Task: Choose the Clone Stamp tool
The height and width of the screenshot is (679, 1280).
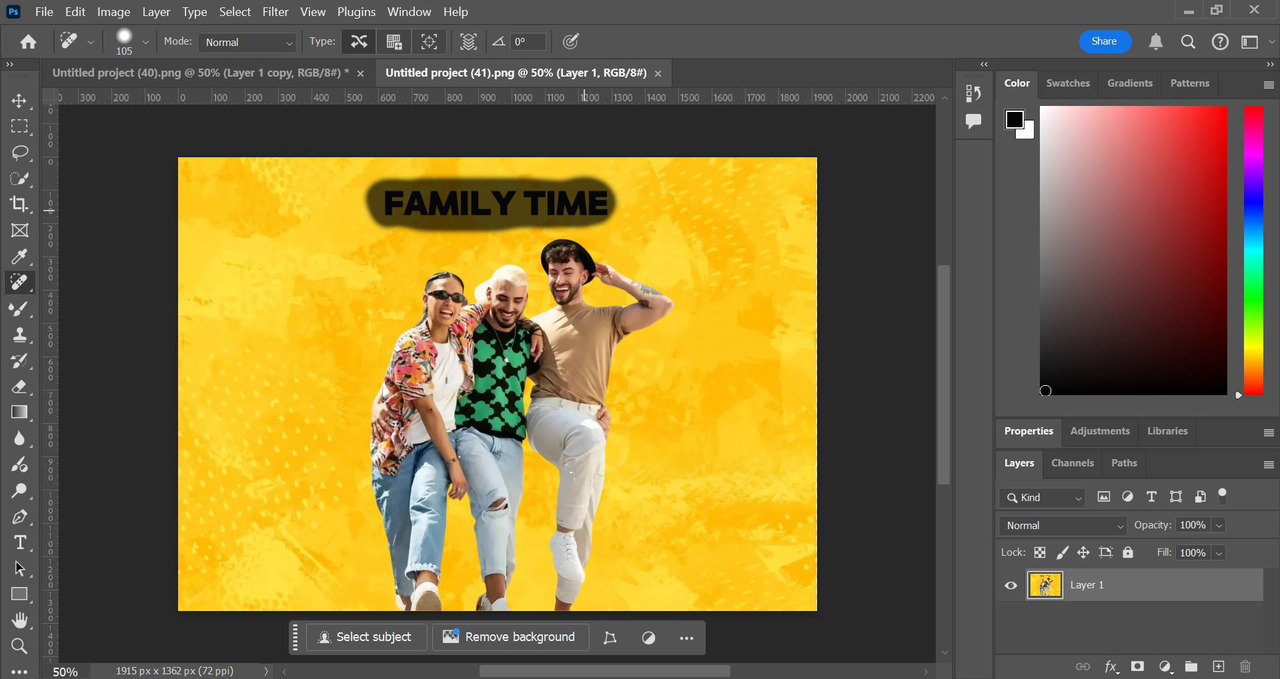Action: pyautogui.click(x=19, y=335)
